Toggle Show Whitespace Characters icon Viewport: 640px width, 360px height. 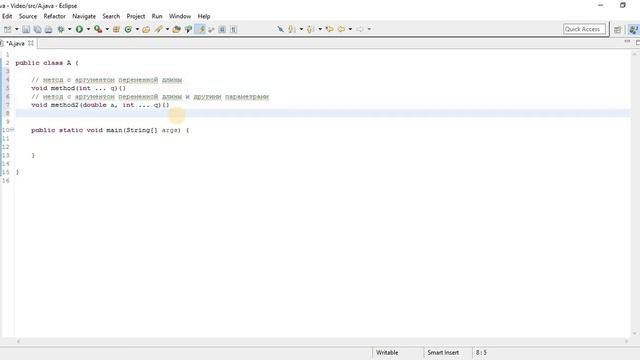click(233, 29)
